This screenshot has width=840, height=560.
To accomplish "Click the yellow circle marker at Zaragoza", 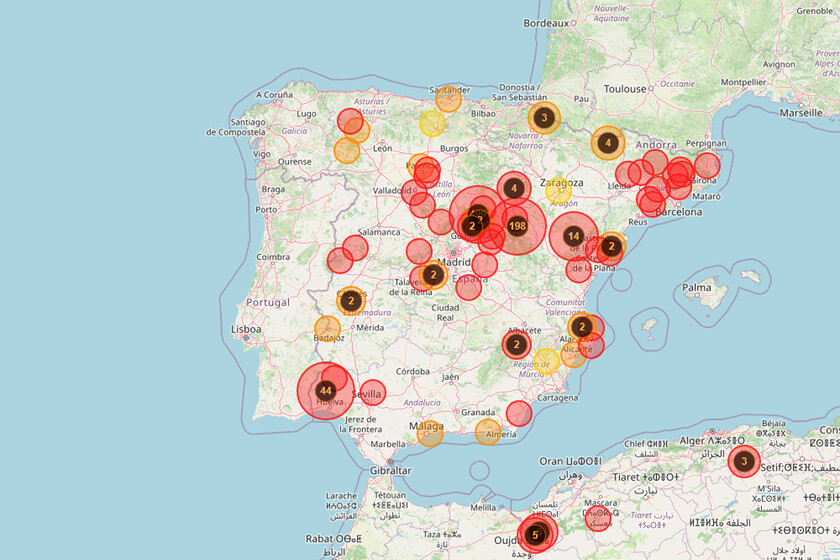I will click(559, 191).
